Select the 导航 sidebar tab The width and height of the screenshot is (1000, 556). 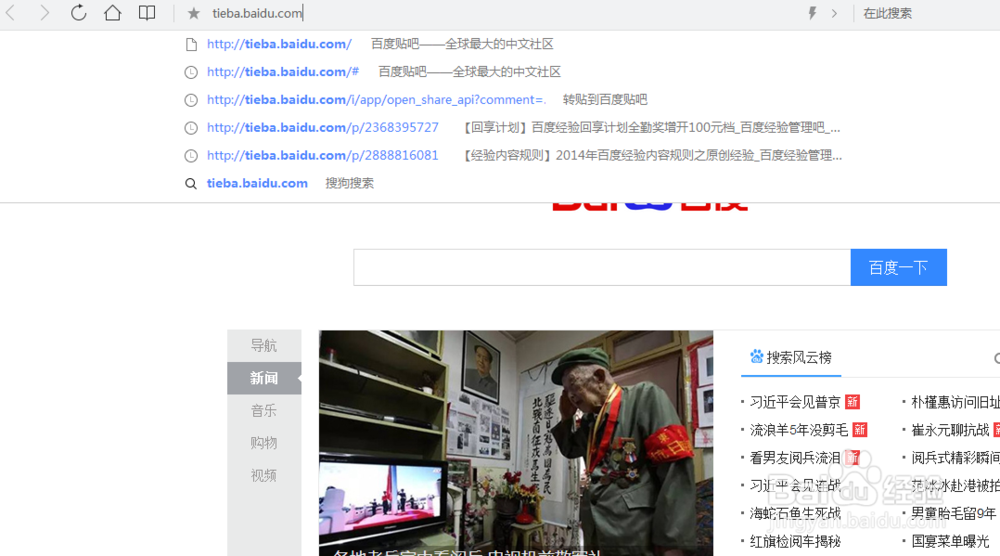(264, 346)
